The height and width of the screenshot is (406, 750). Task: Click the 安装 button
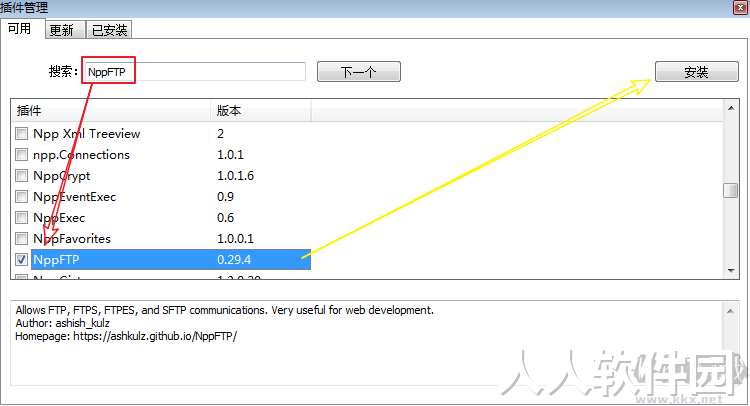click(x=696, y=72)
